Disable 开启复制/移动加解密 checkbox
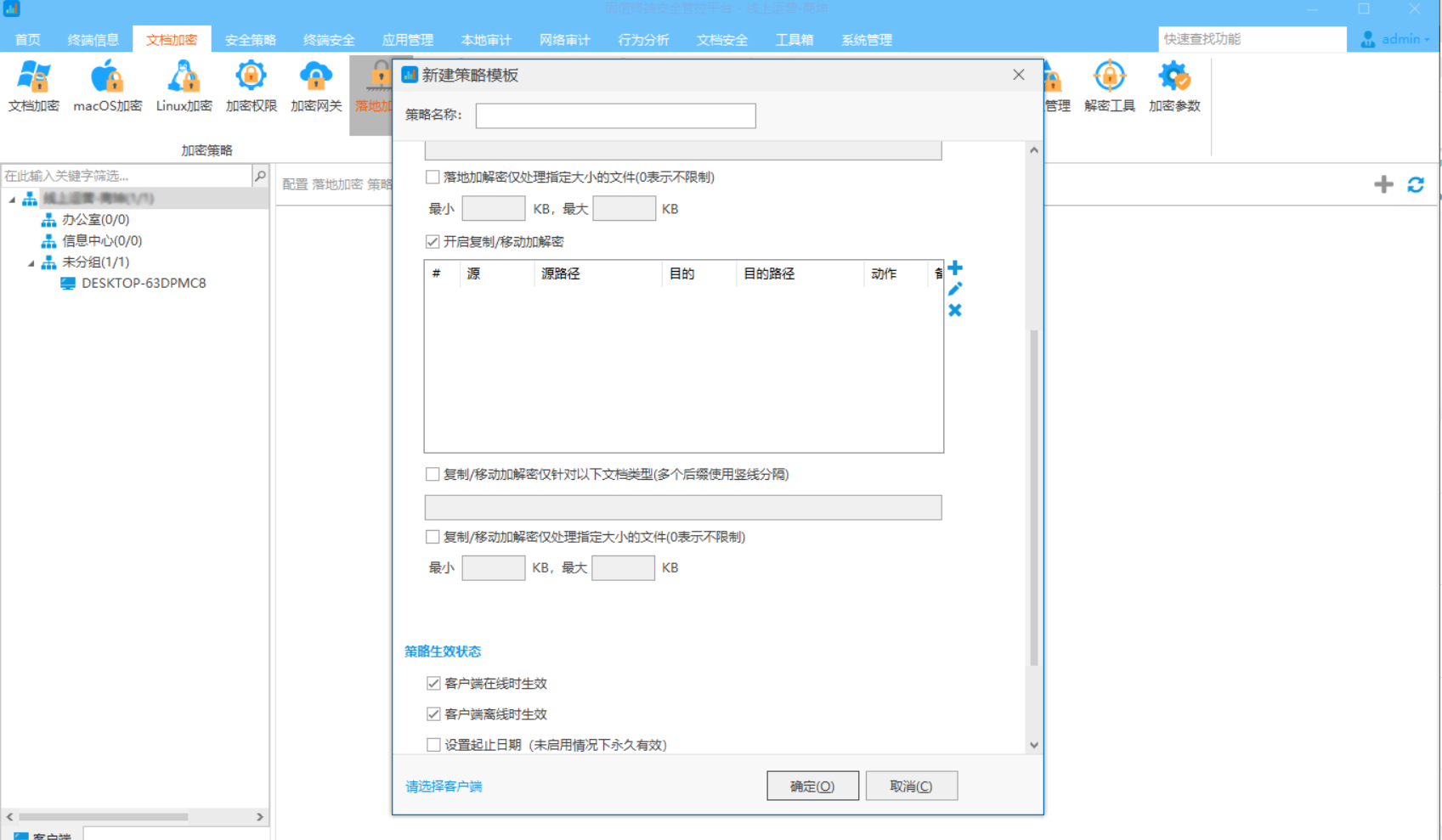This screenshot has height=840, width=1442. tap(433, 241)
